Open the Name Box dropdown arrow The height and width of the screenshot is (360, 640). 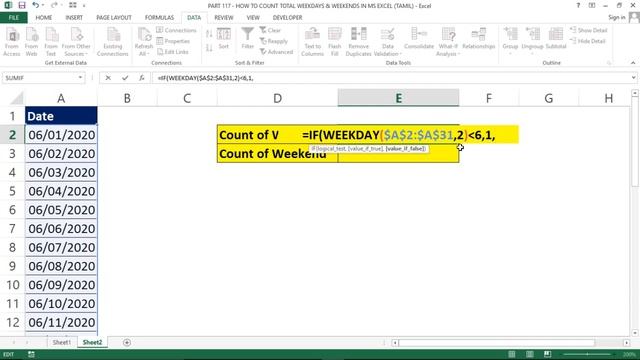click(x=80, y=78)
